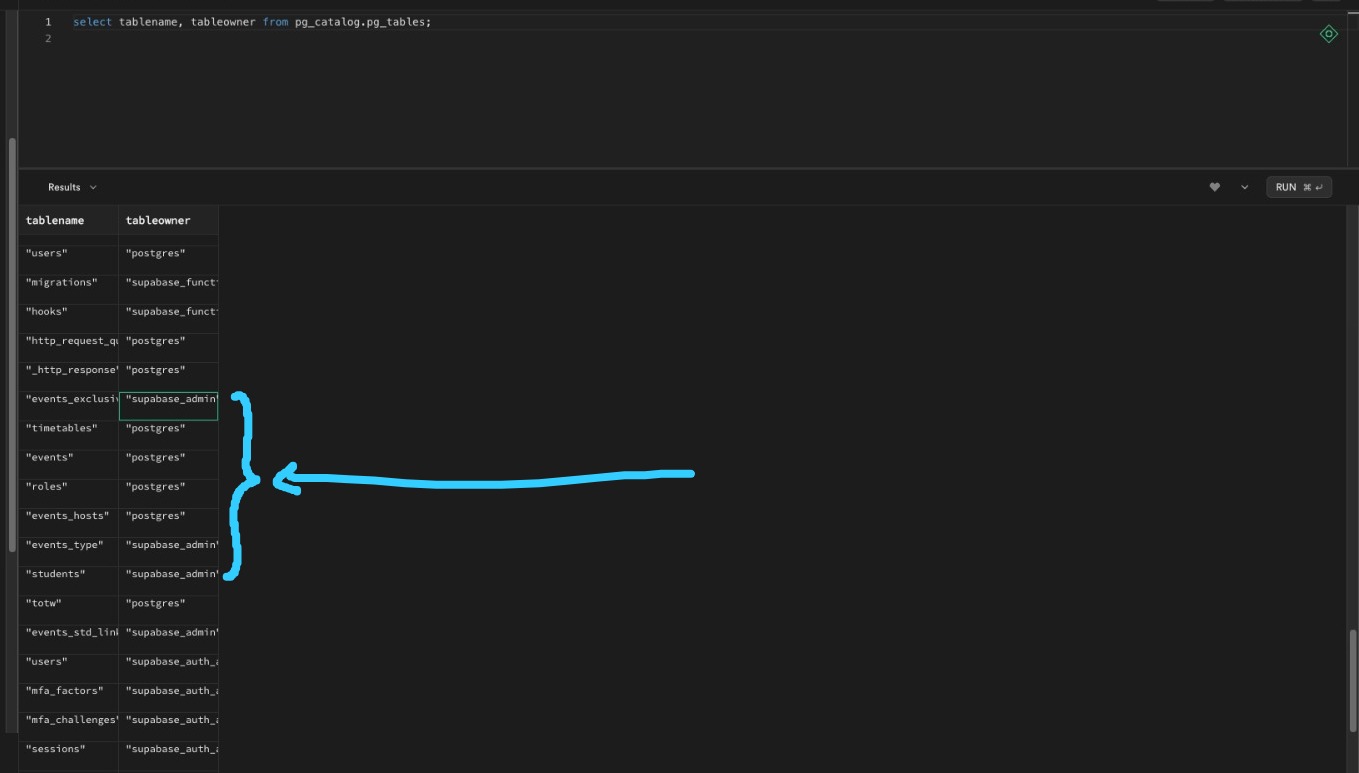Click the highlighted supabase_admin result cell
Image resolution: width=1359 pixels, height=773 pixels.
pyautogui.click(x=168, y=399)
